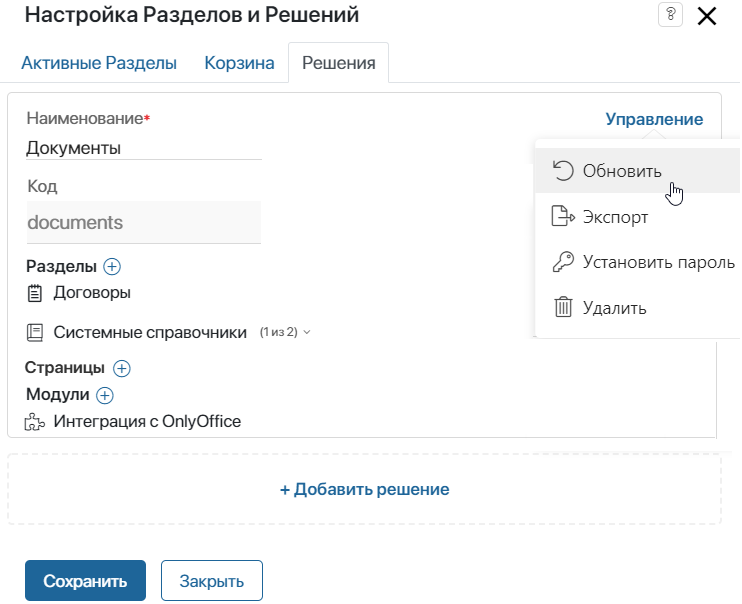Click the trash icon next to Удалить
This screenshot has height=604, width=742.
click(x=563, y=307)
